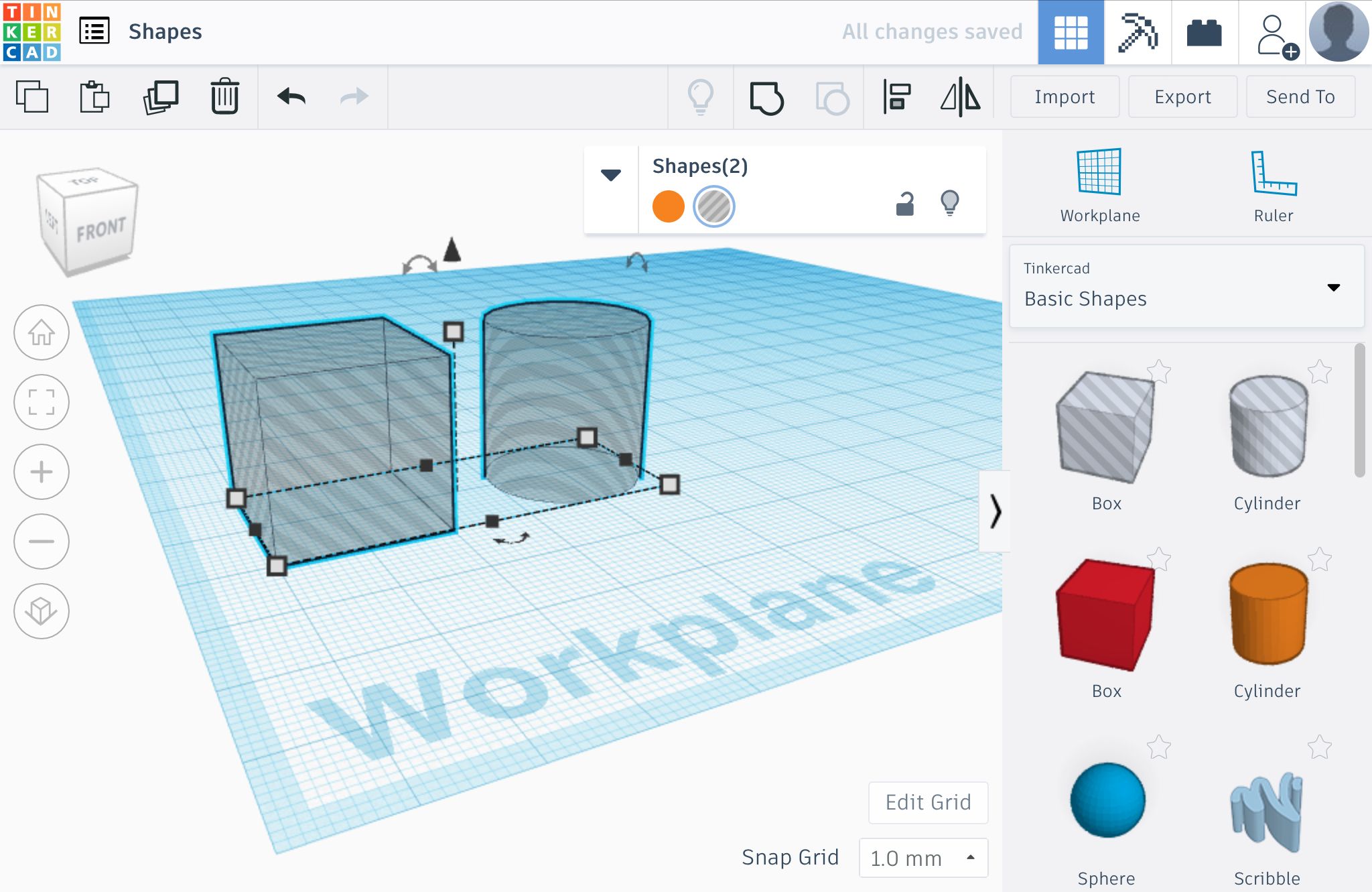Click the Edit Grid button
Viewport: 1372px width, 892px height.
(x=928, y=802)
